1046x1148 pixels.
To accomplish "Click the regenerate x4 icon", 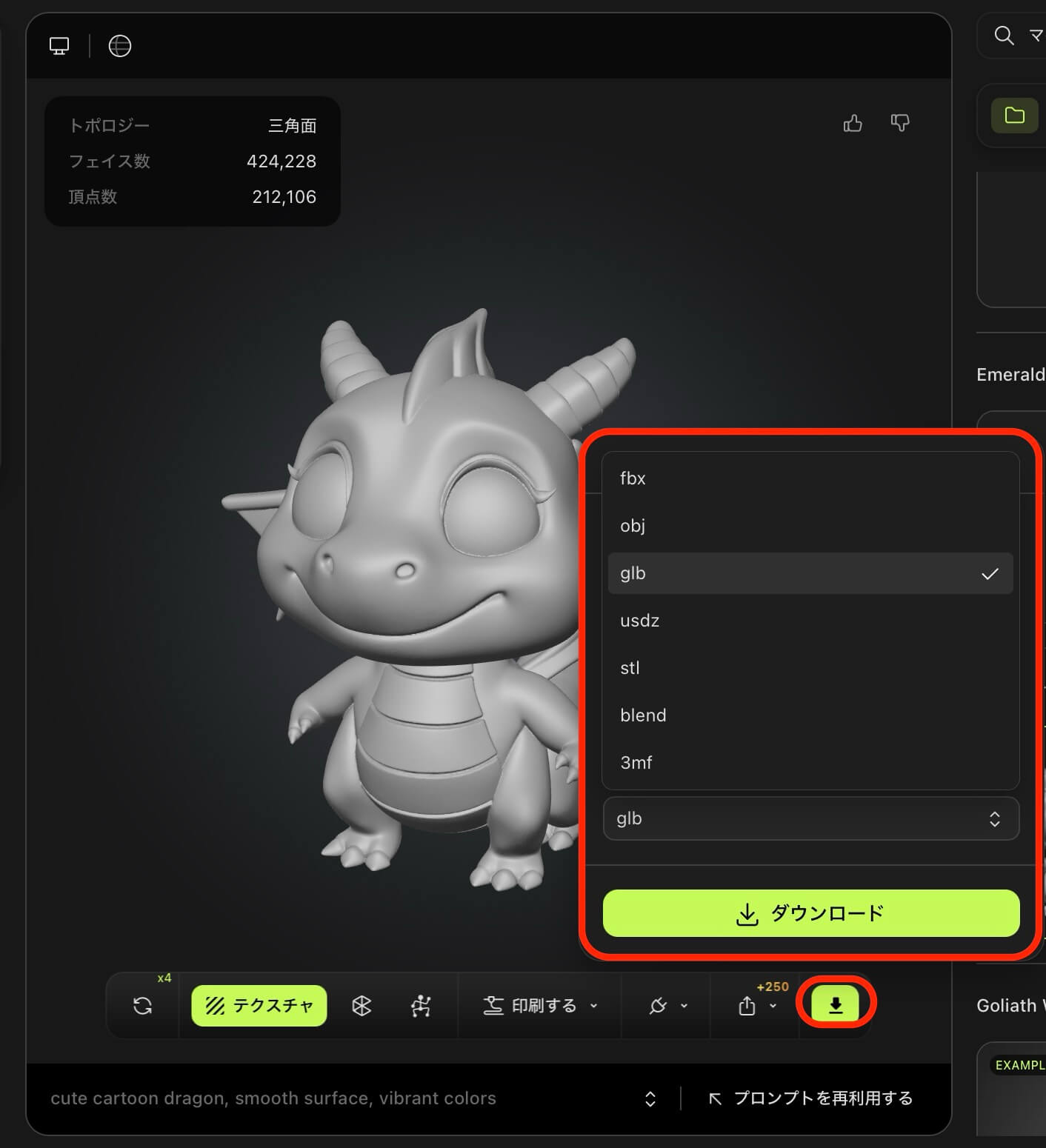I will [x=143, y=1005].
